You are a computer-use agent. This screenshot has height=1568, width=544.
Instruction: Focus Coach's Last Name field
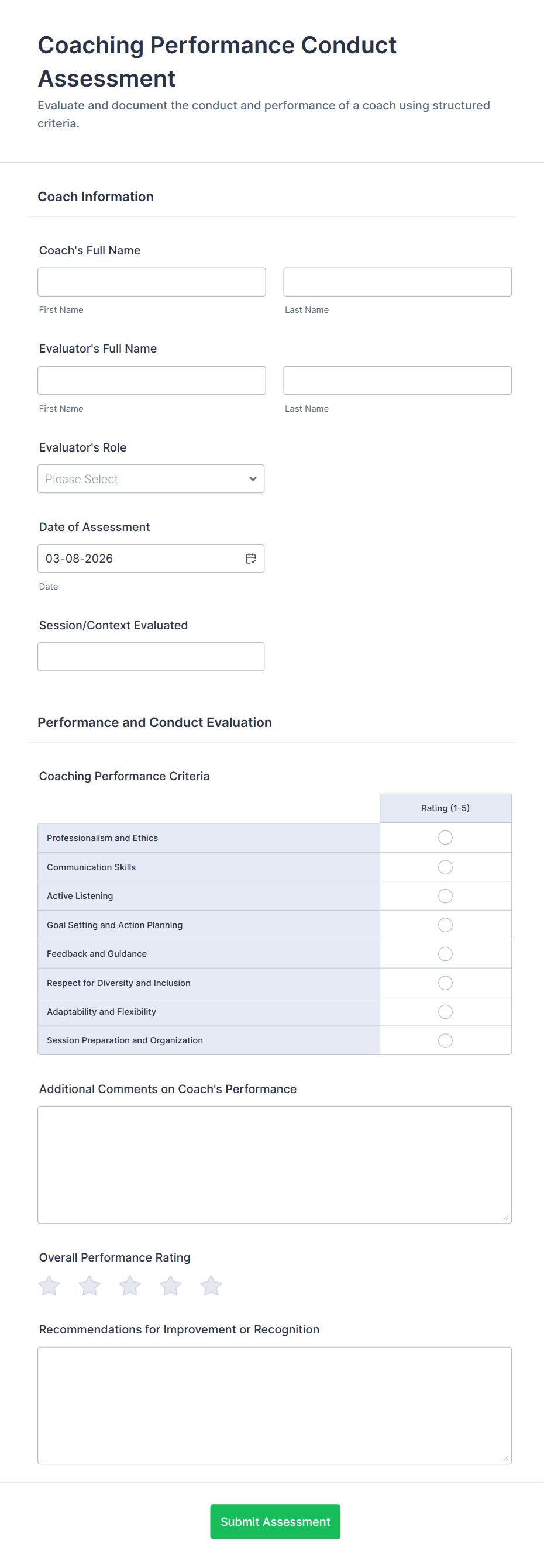click(x=397, y=282)
